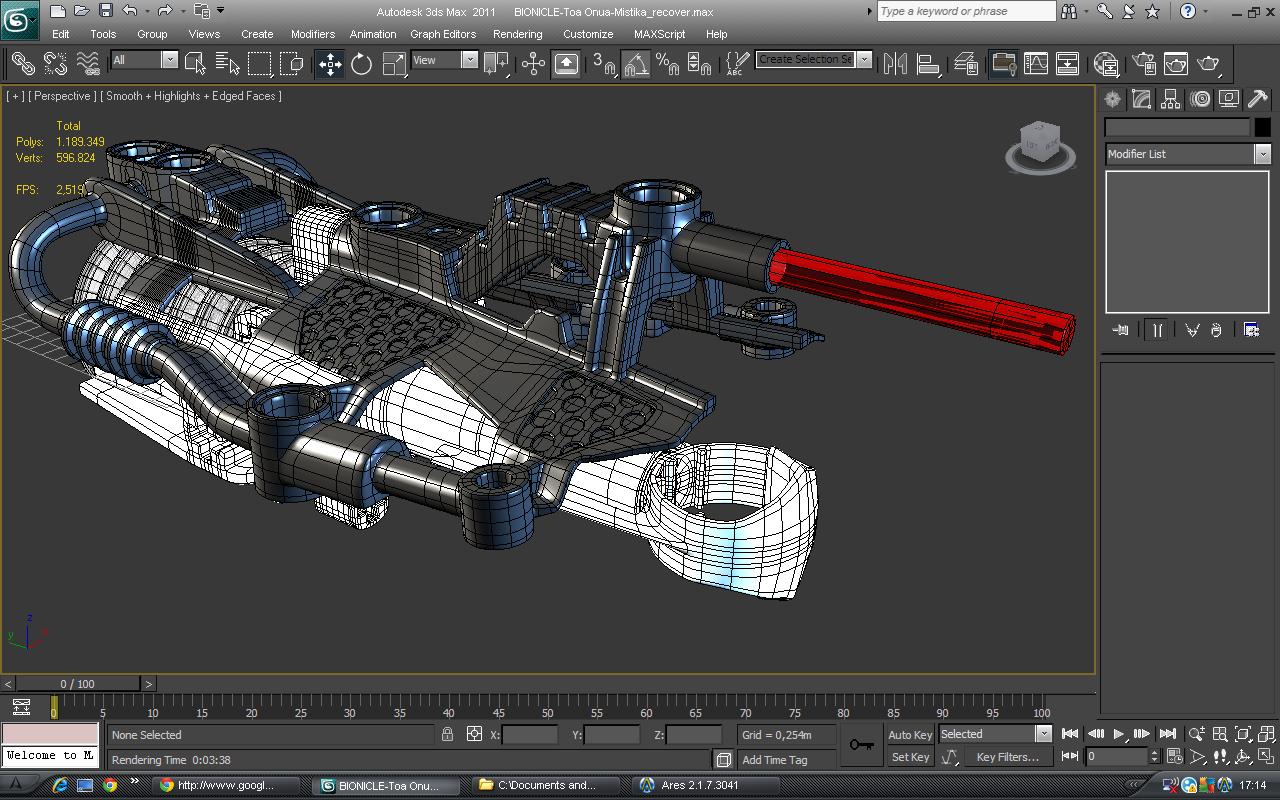Screen dimensions: 1280x800
Task: Open the Hierarchy command panel tab
Action: [1170, 99]
